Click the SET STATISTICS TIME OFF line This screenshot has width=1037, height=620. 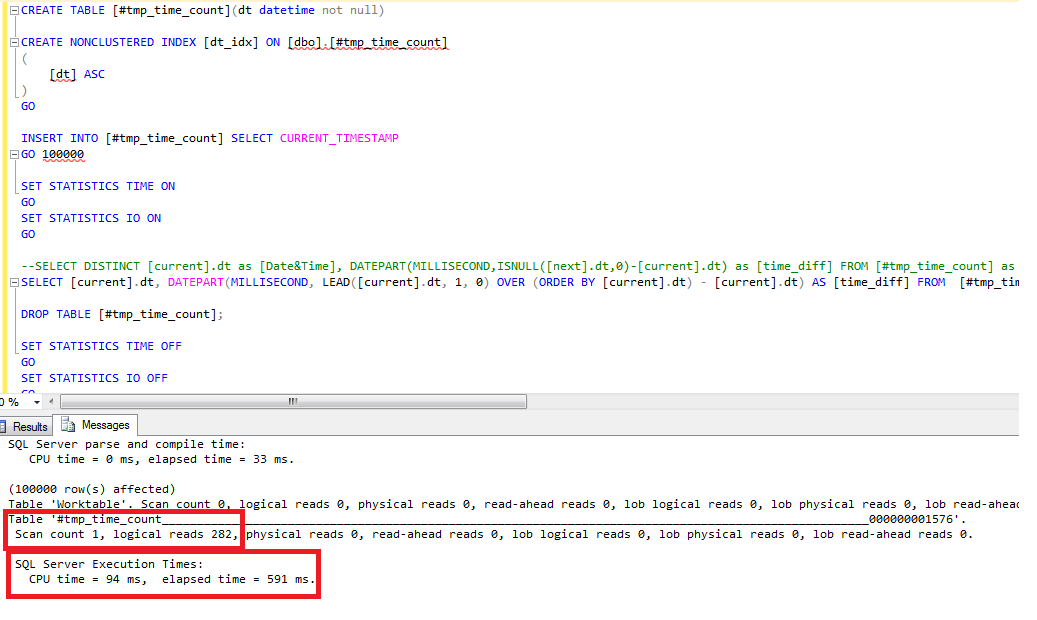(101, 346)
